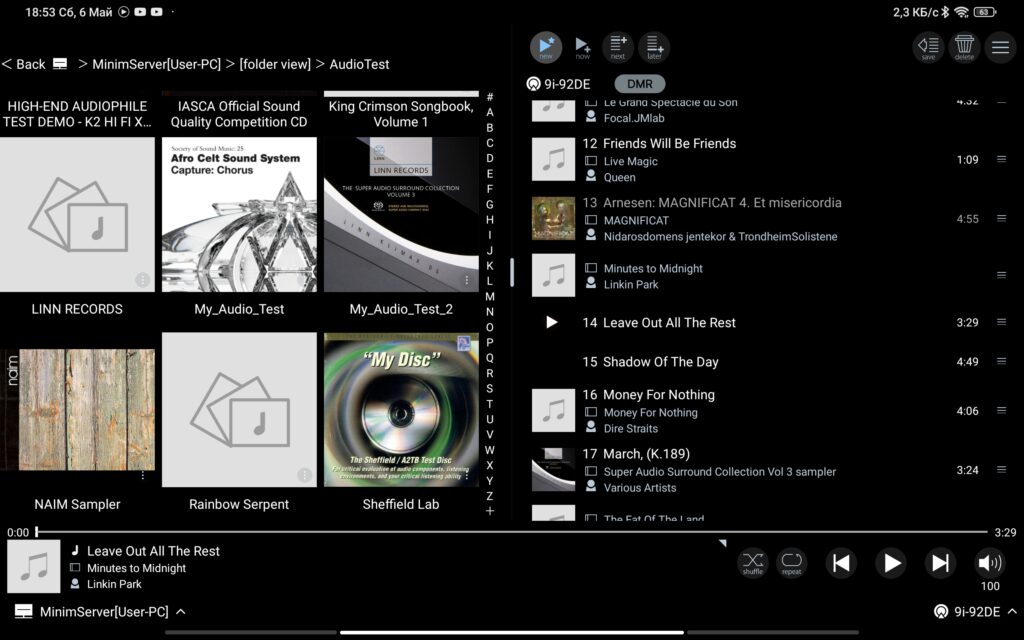The height and width of the screenshot is (640, 1024).
Task: Open King Crimson Songbook, Volume 1
Action: [401, 114]
